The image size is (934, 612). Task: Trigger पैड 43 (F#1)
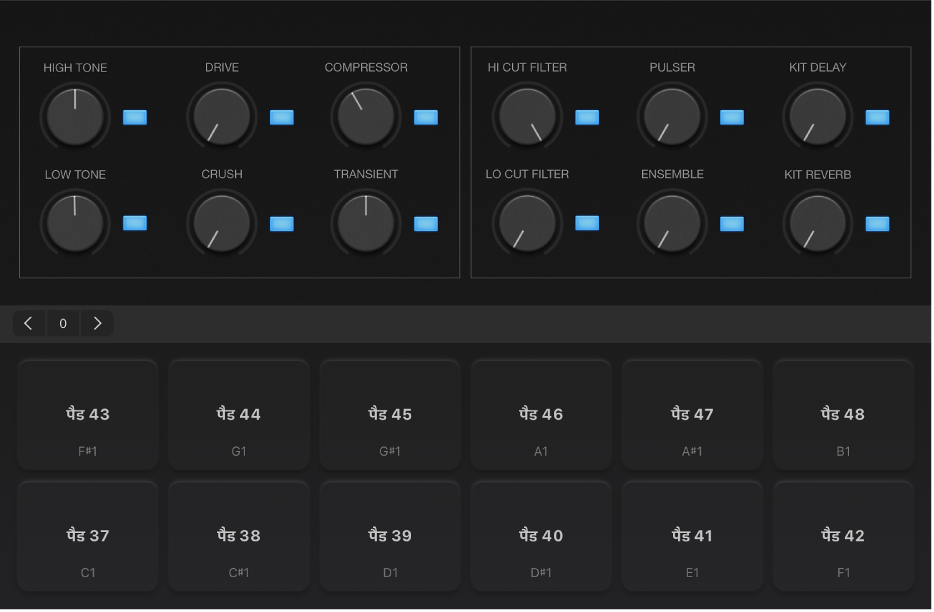[x=88, y=415]
